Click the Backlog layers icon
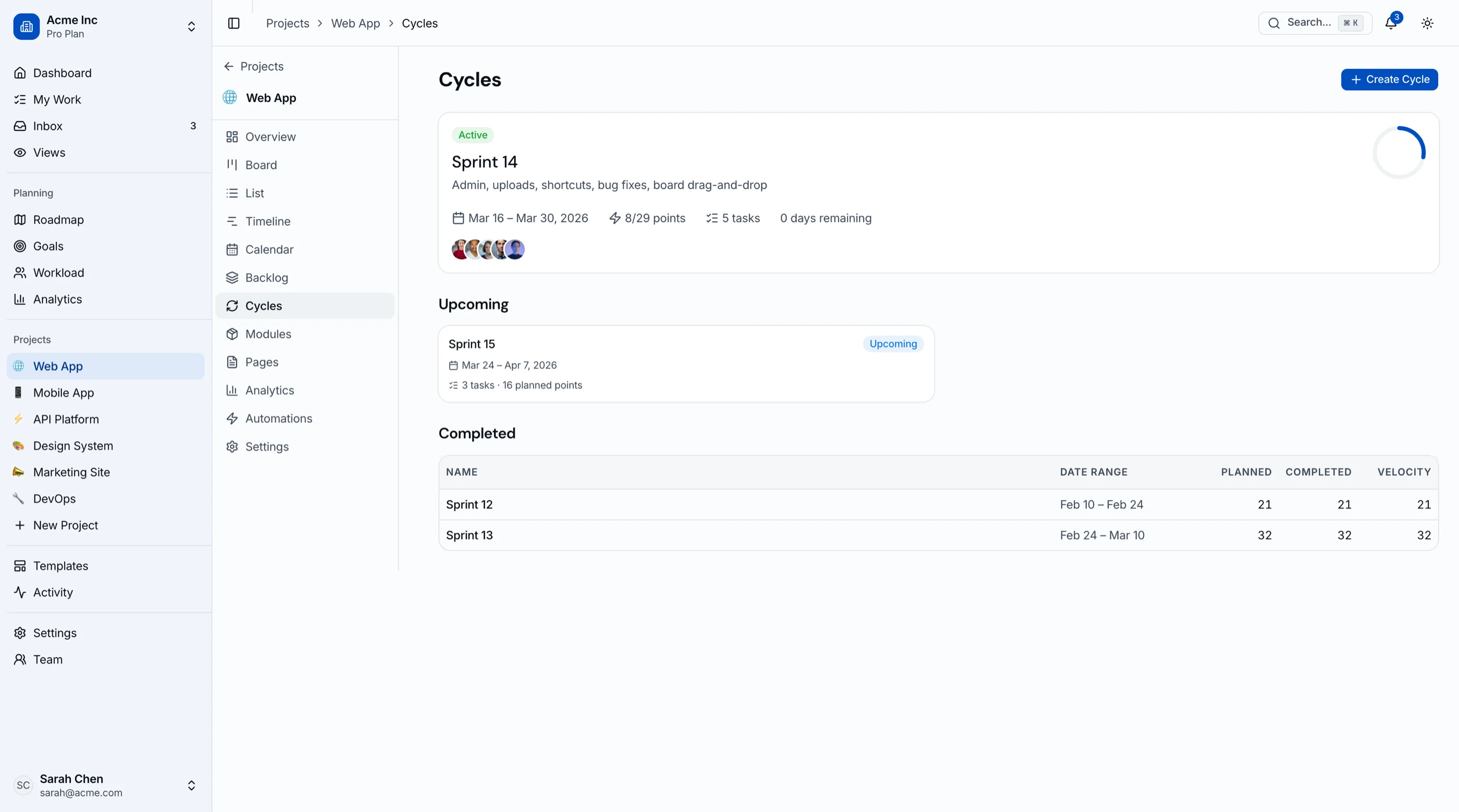The image size is (1459, 812). 232,278
